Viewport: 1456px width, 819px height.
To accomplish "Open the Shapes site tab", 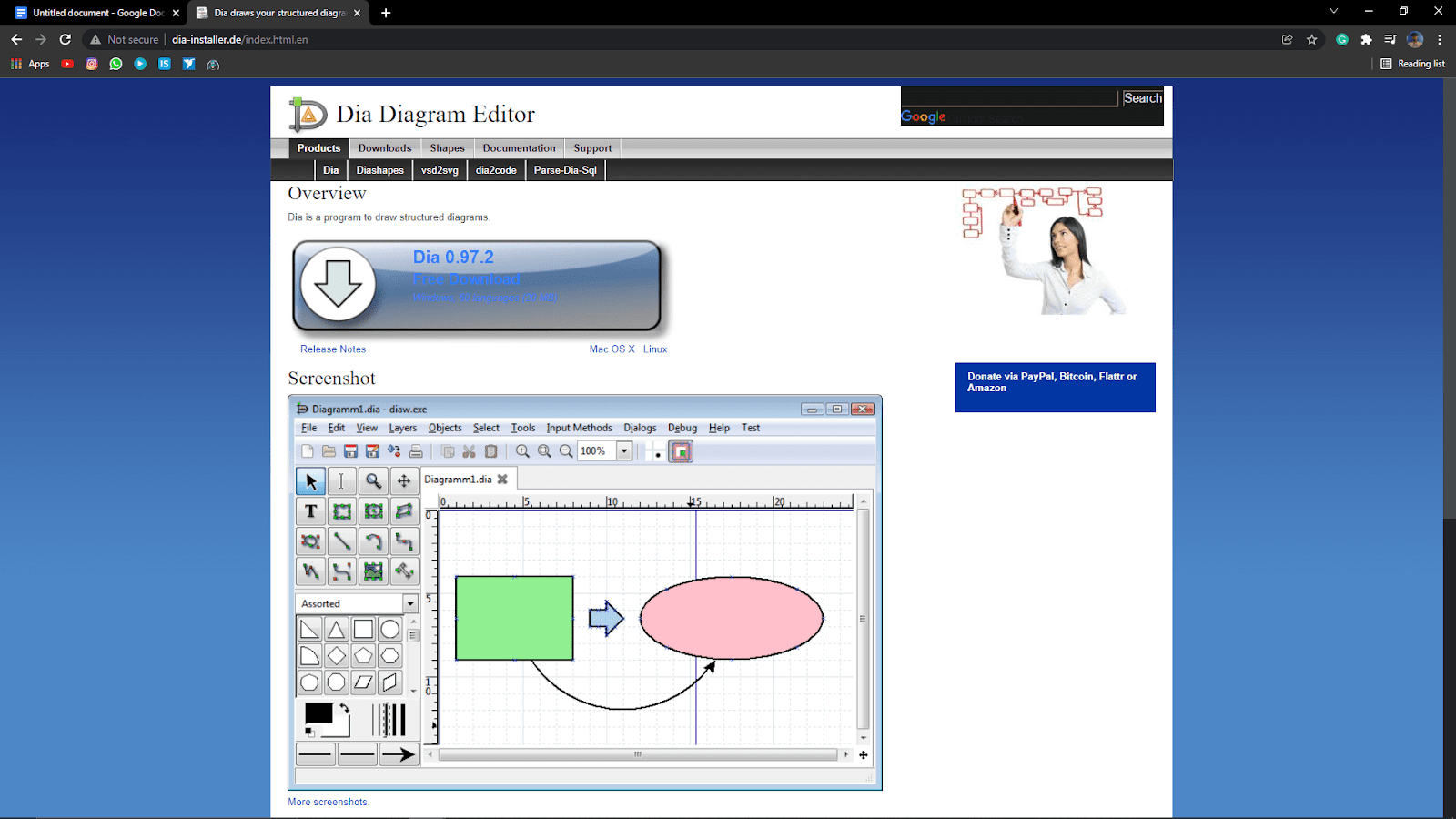I will (x=448, y=148).
